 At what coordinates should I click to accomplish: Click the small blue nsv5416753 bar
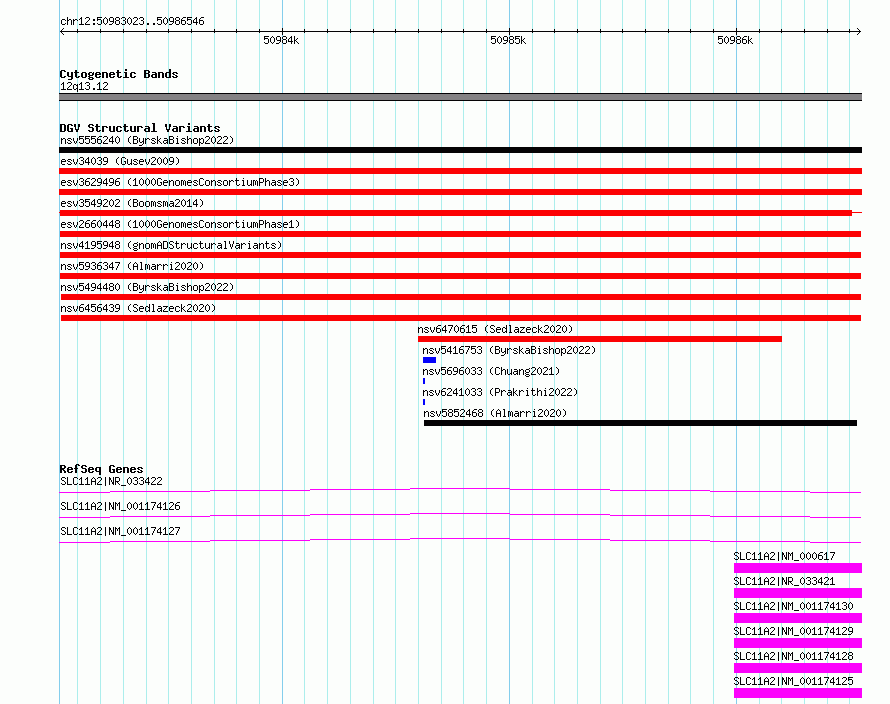(x=430, y=360)
